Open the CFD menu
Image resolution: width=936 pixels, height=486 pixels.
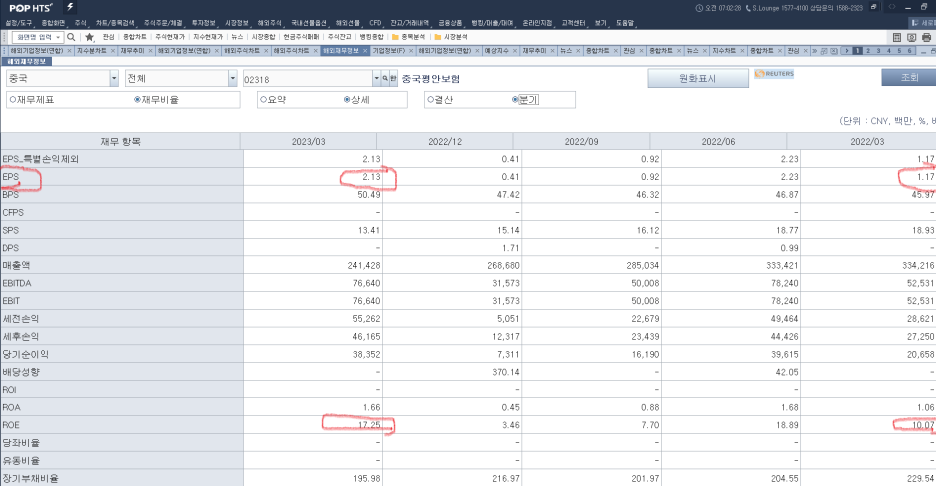[375, 23]
